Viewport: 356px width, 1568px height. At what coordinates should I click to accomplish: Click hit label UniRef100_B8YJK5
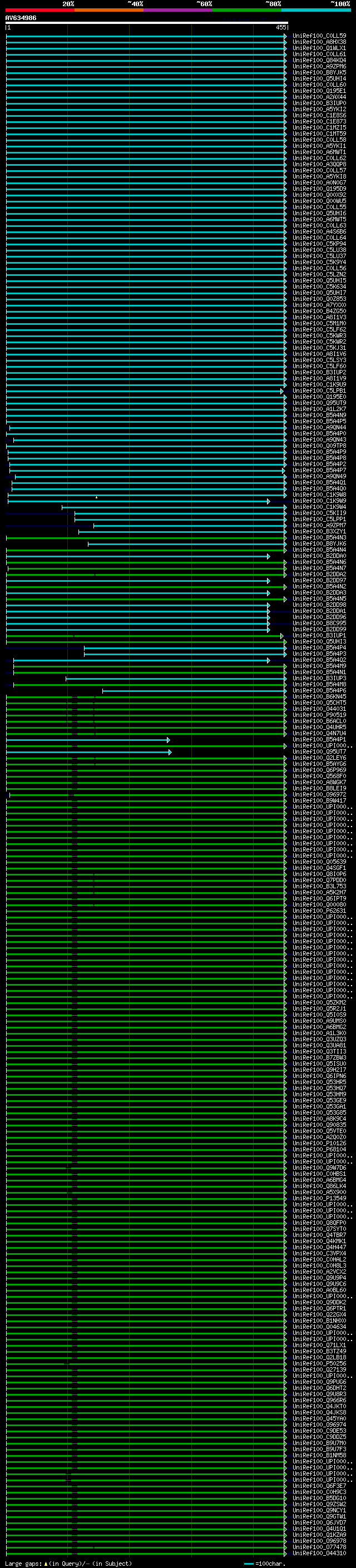[319, 72]
